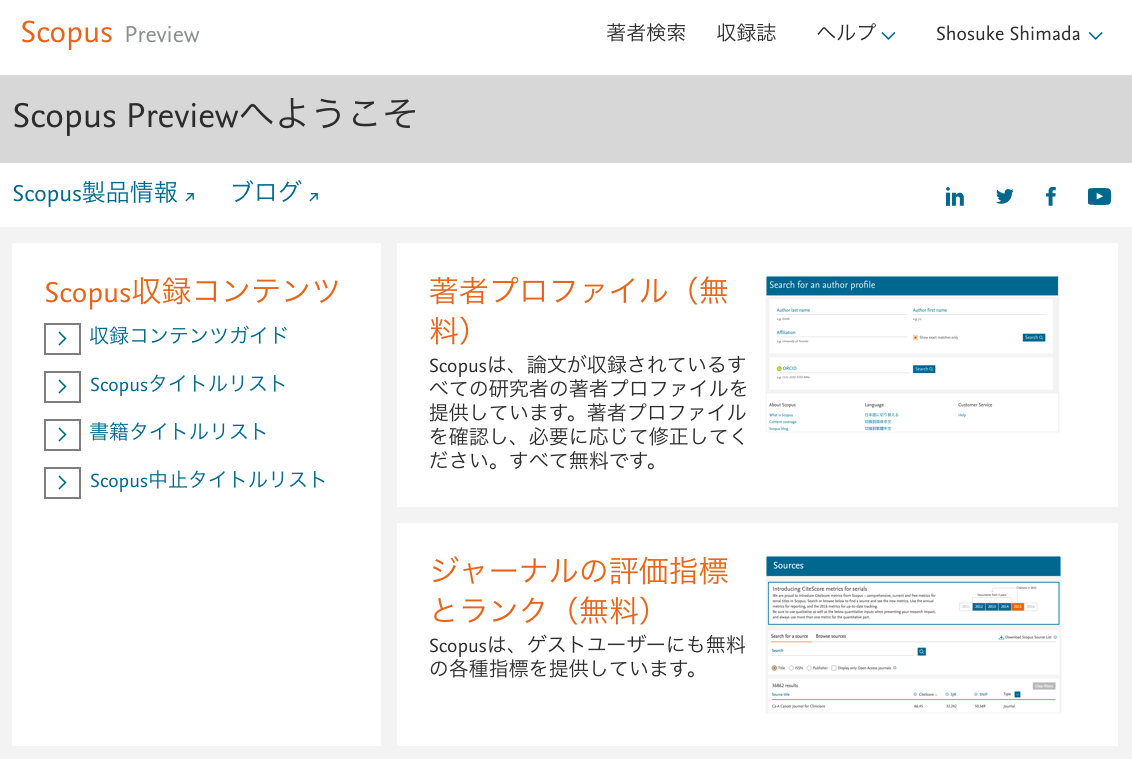Open the 収録コンテンツガイド link
The height and width of the screenshot is (759, 1132).
(x=189, y=335)
